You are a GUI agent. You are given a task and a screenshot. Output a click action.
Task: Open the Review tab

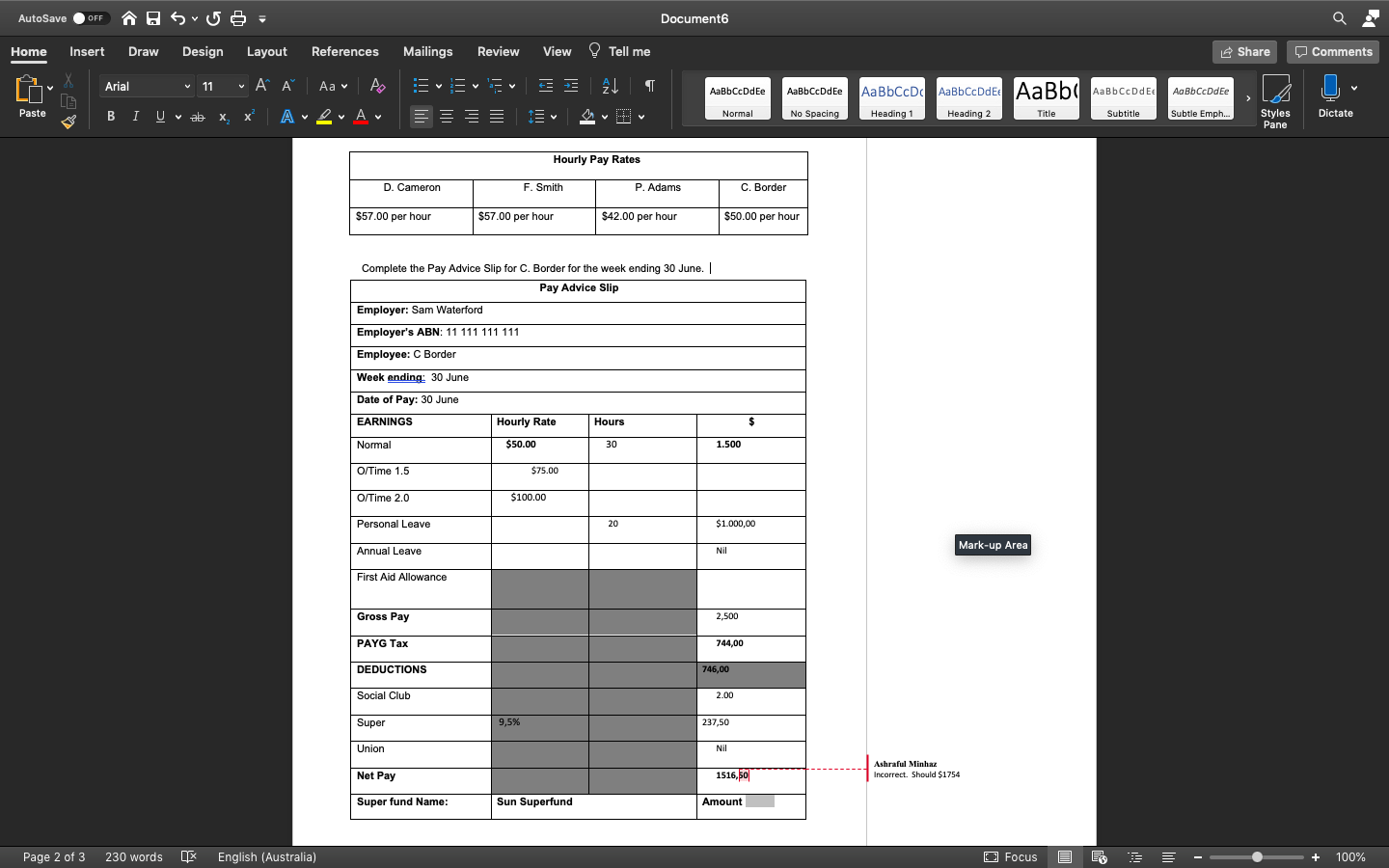coord(498,51)
